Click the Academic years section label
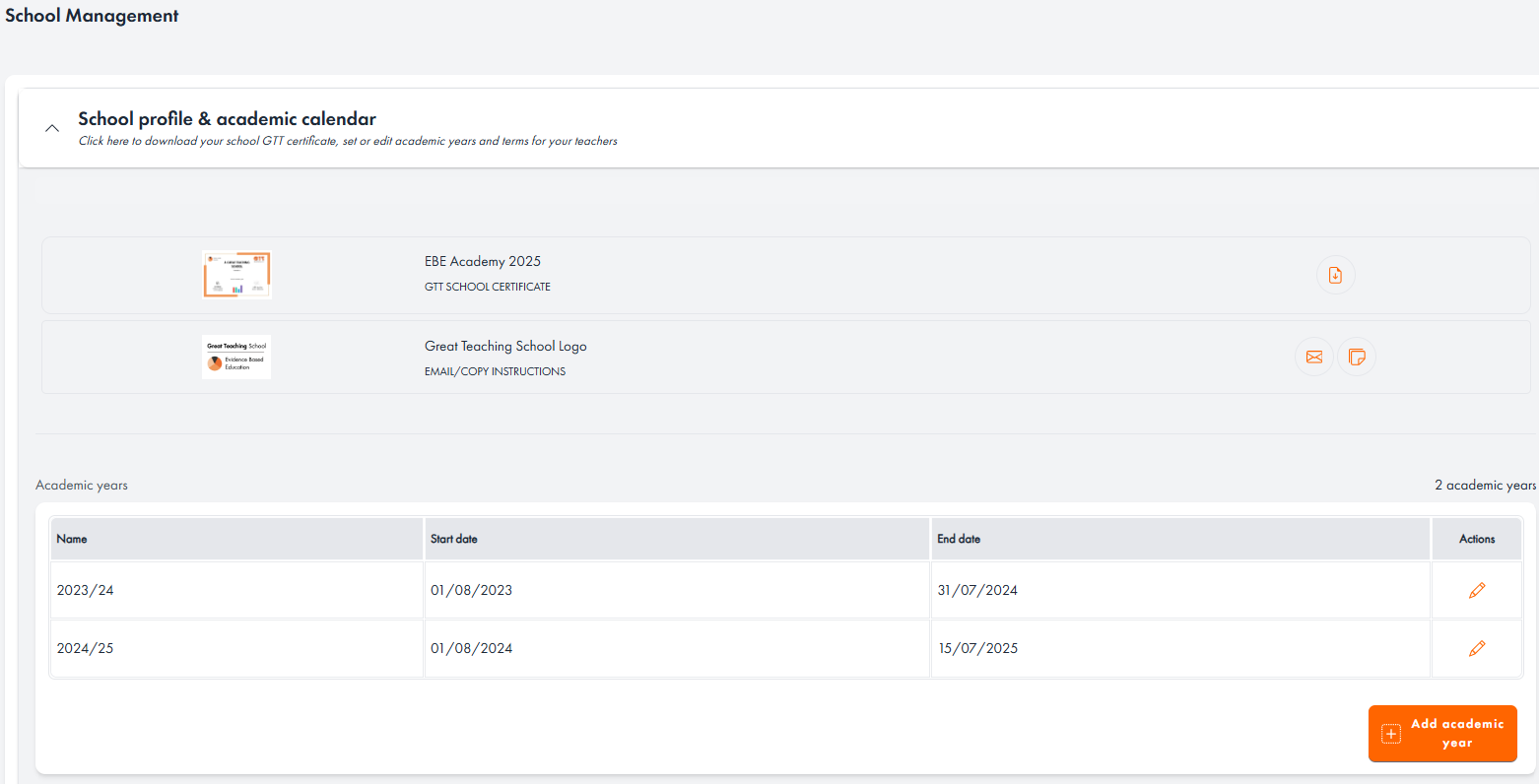1539x784 pixels. pyautogui.click(x=82, y=485)
